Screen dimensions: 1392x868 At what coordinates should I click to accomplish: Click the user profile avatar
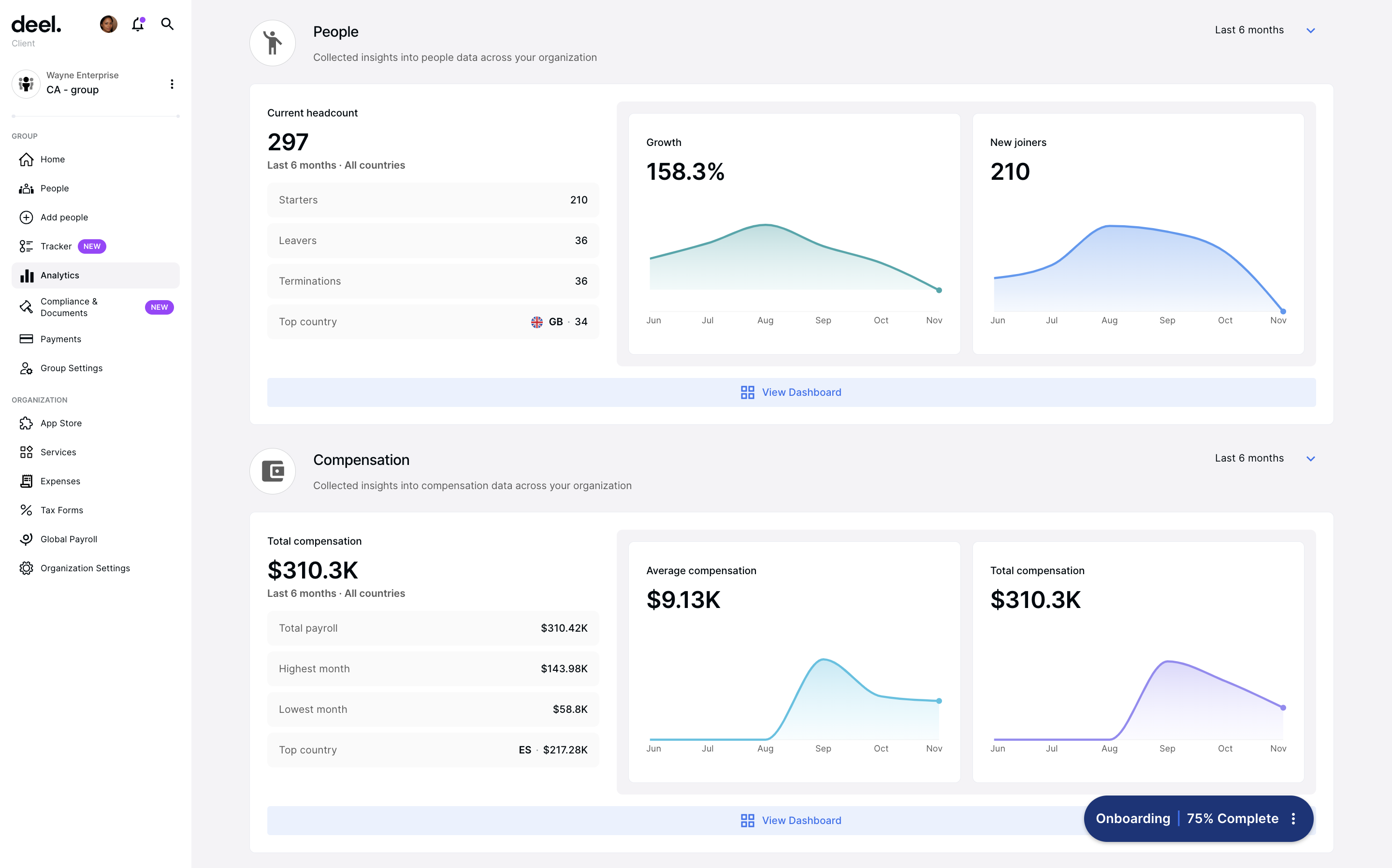108,24
